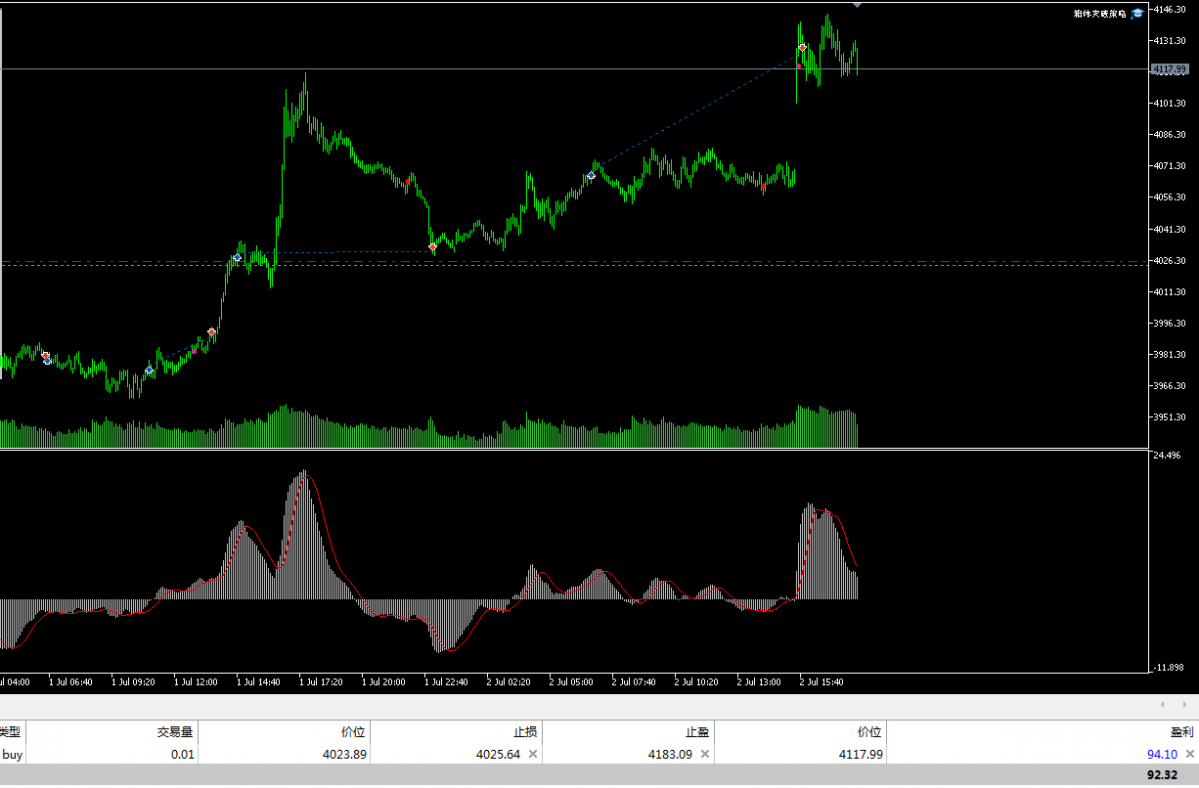Click the 1 Jul 22:40 time label

pos(446,682)
